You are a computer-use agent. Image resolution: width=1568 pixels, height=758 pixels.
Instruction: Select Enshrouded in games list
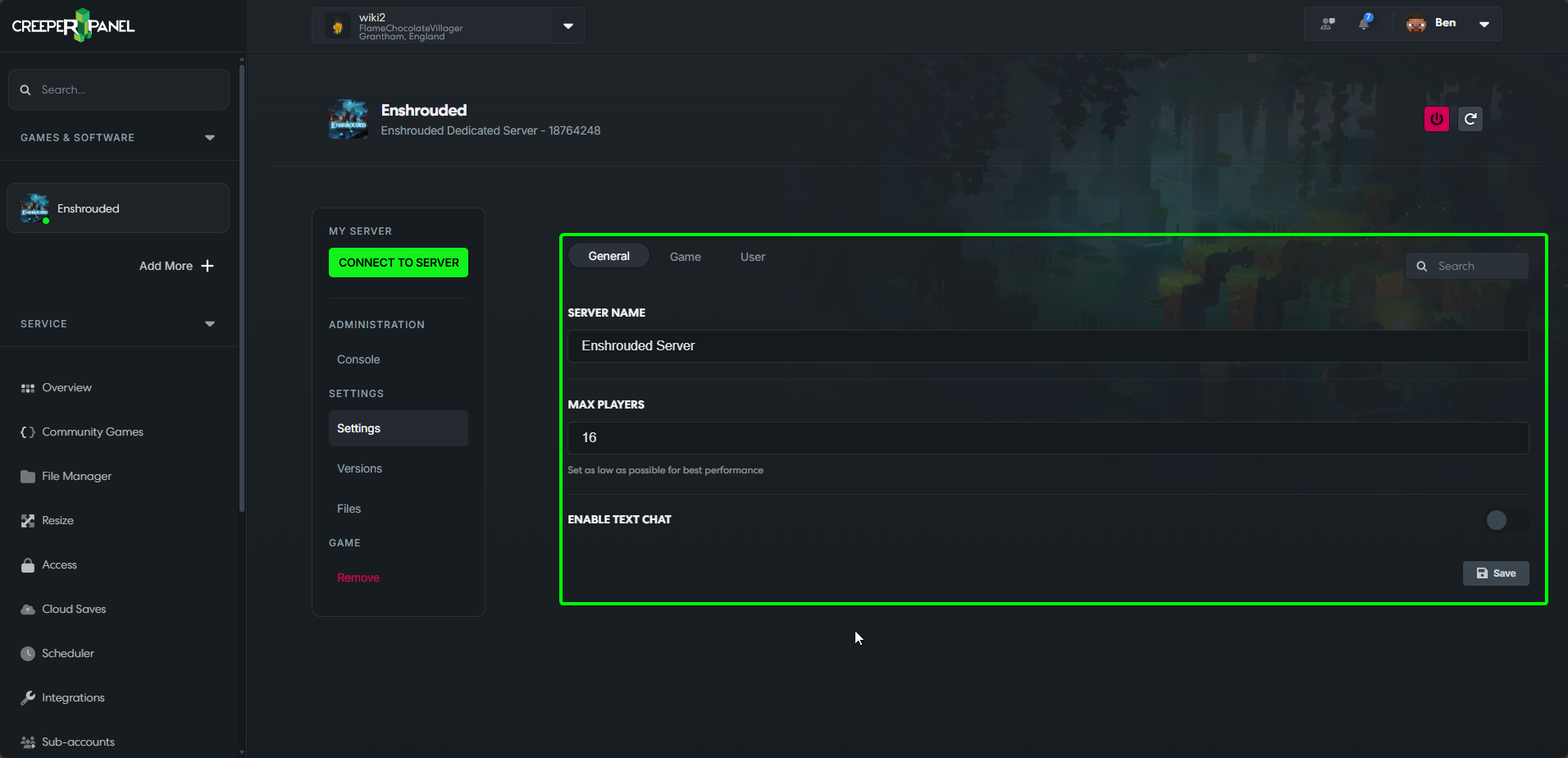pos(118,208)
